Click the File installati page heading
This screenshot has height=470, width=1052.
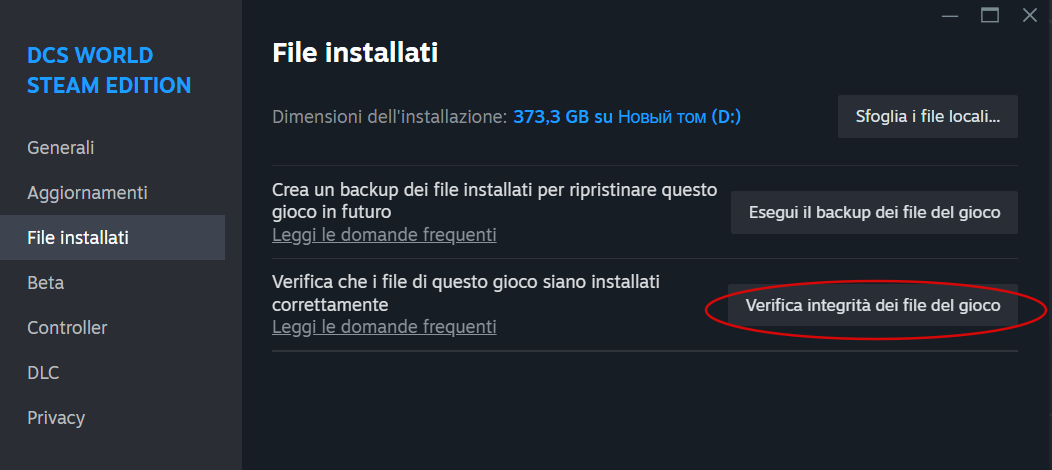click(x=355, y=53)
